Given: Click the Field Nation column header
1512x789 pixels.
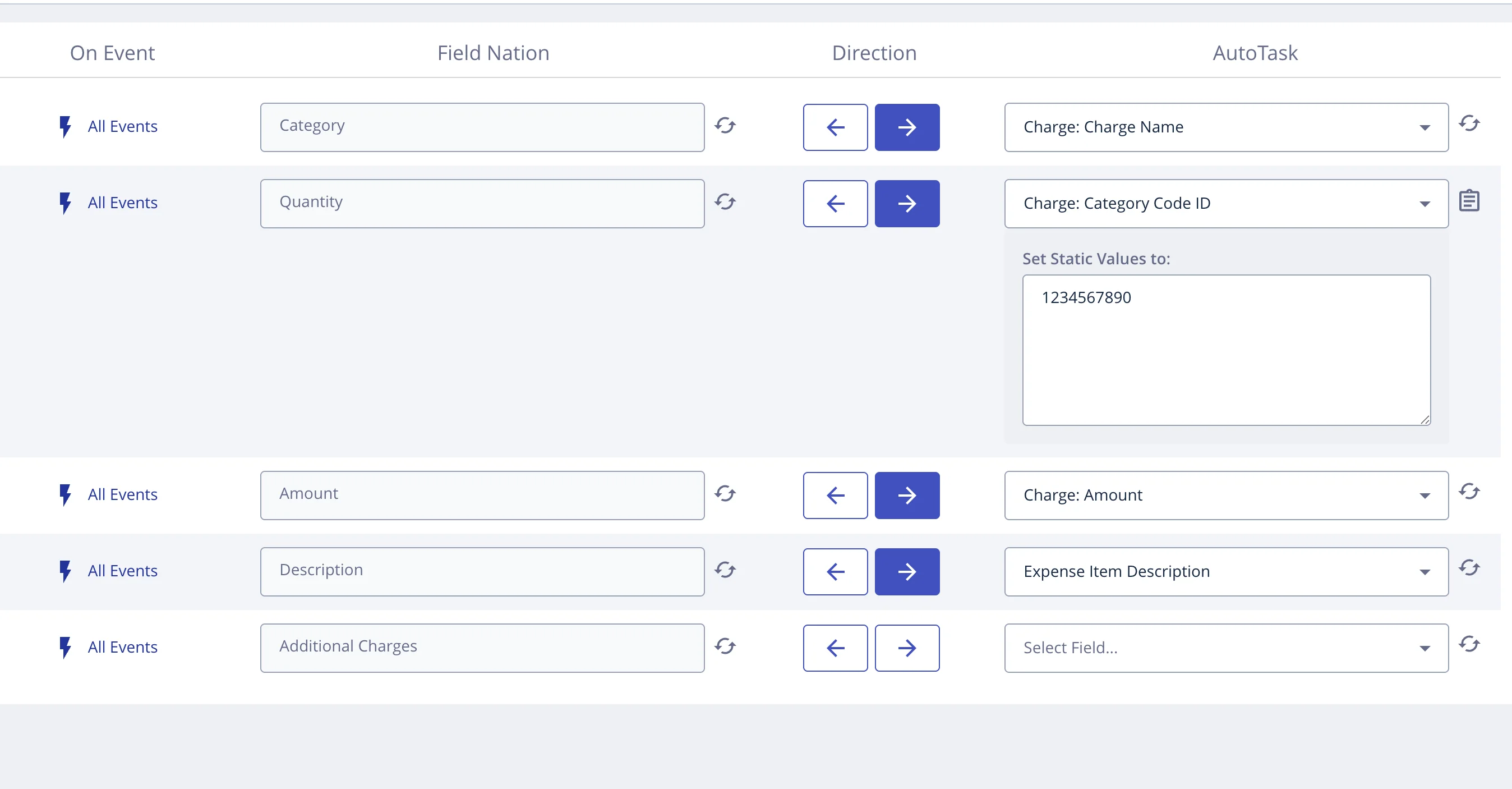Looking at the screenshot, I should click(493, 53).
